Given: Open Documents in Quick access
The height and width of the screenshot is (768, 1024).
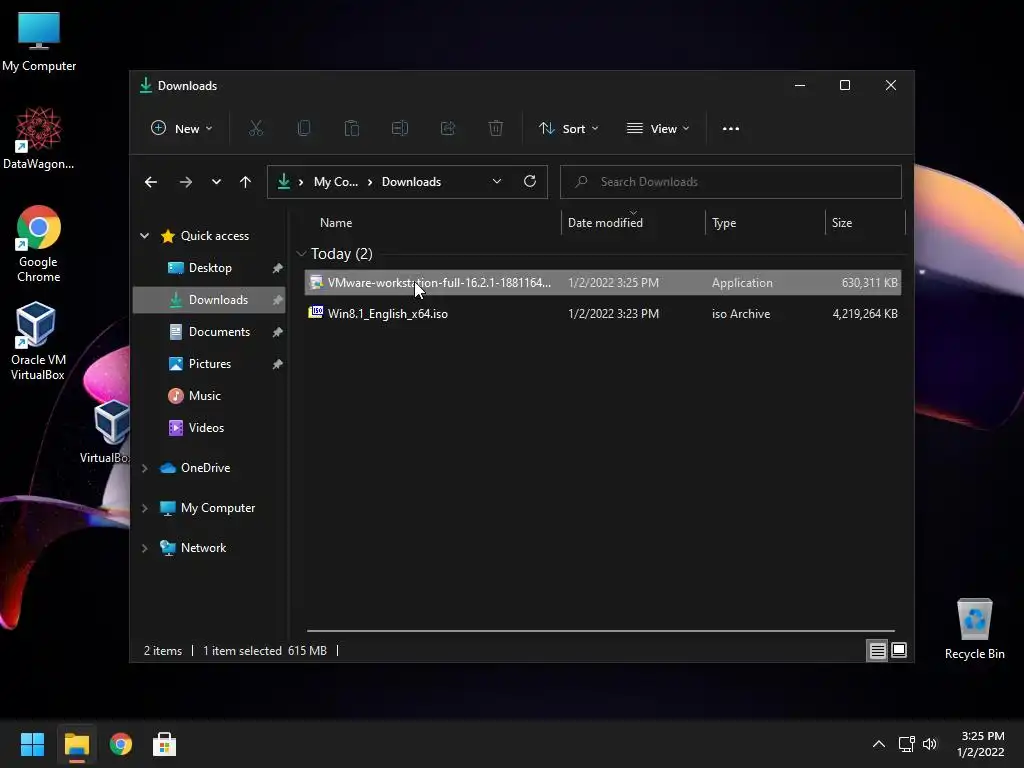Looking at the screenshot, I should pyautogui.click(x=209, y=332).
